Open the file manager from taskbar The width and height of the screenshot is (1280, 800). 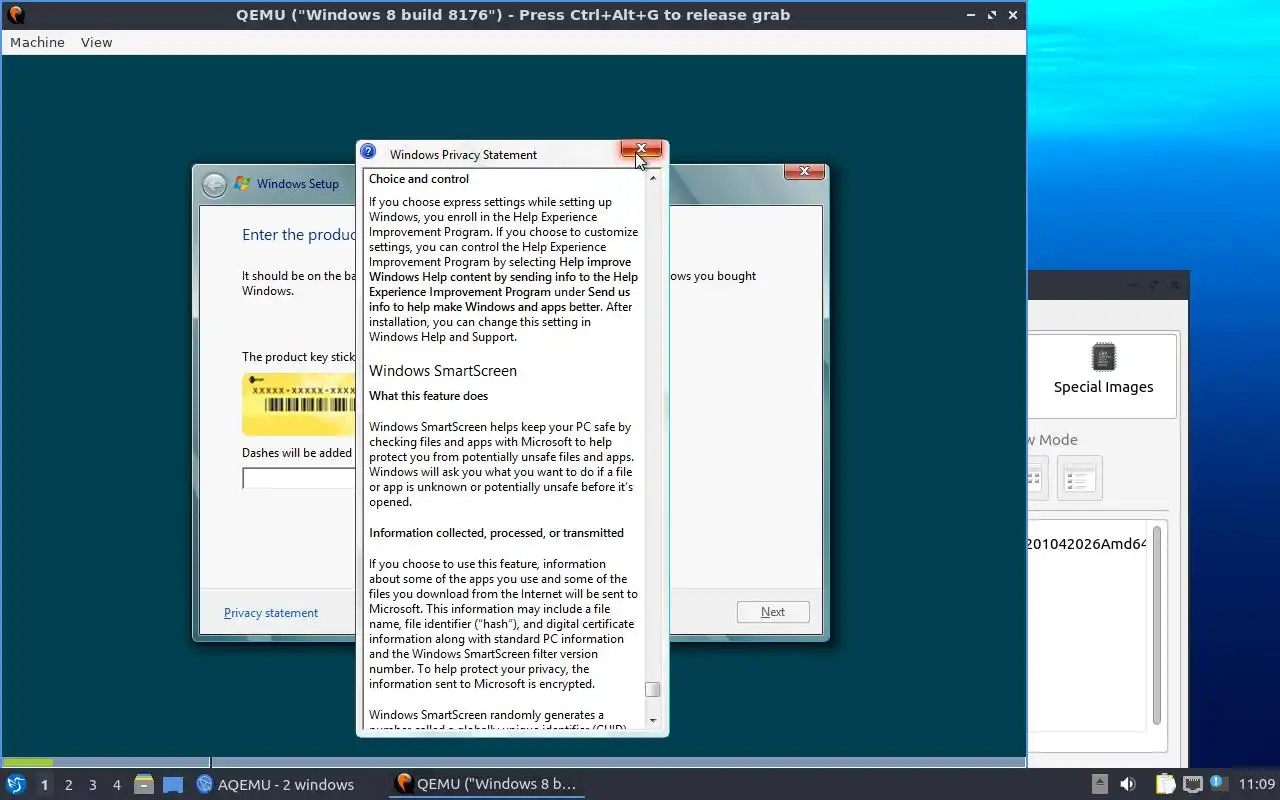click(x=144, y=784)
